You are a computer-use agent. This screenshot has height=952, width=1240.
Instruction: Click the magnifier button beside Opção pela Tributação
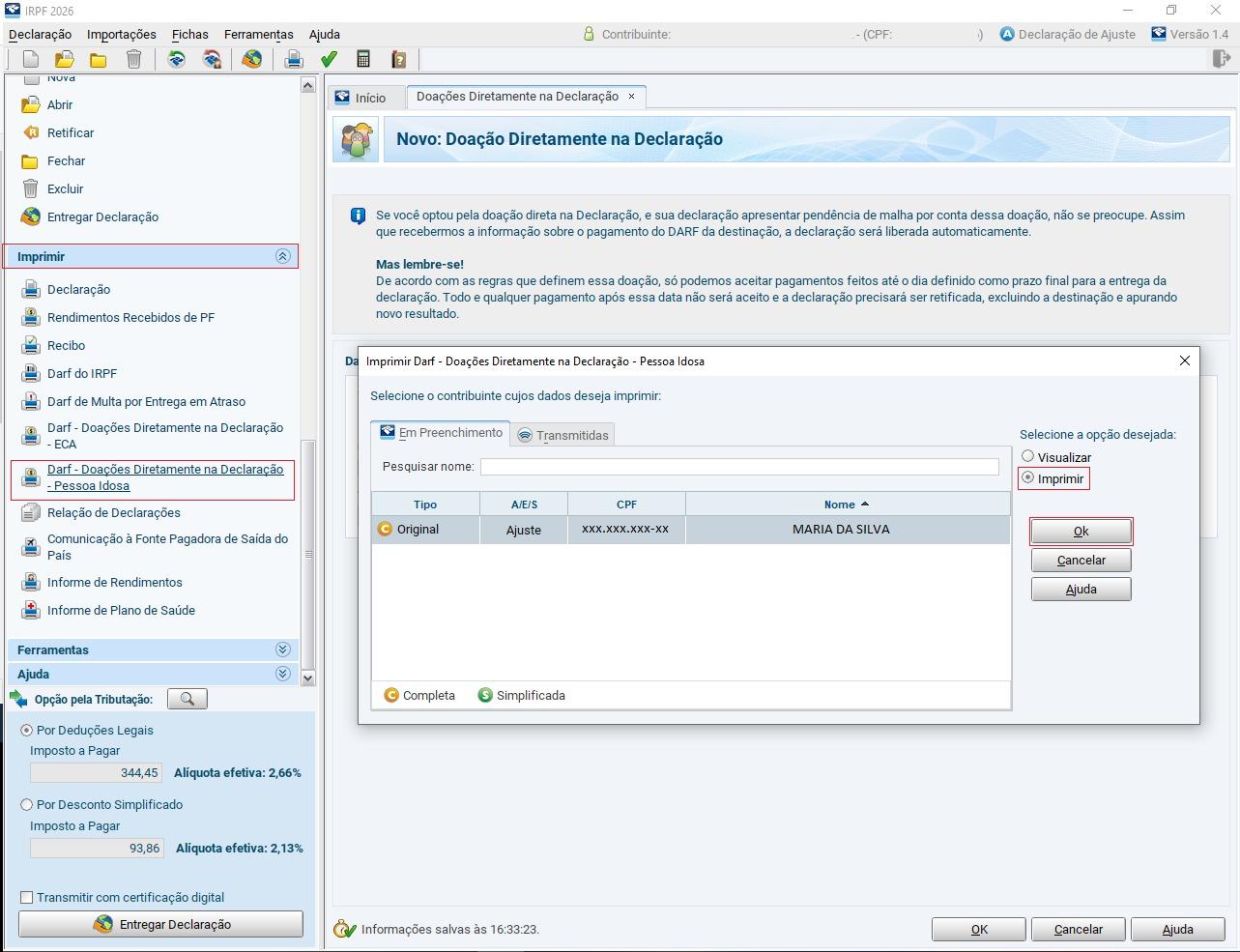tap(187, 699)
